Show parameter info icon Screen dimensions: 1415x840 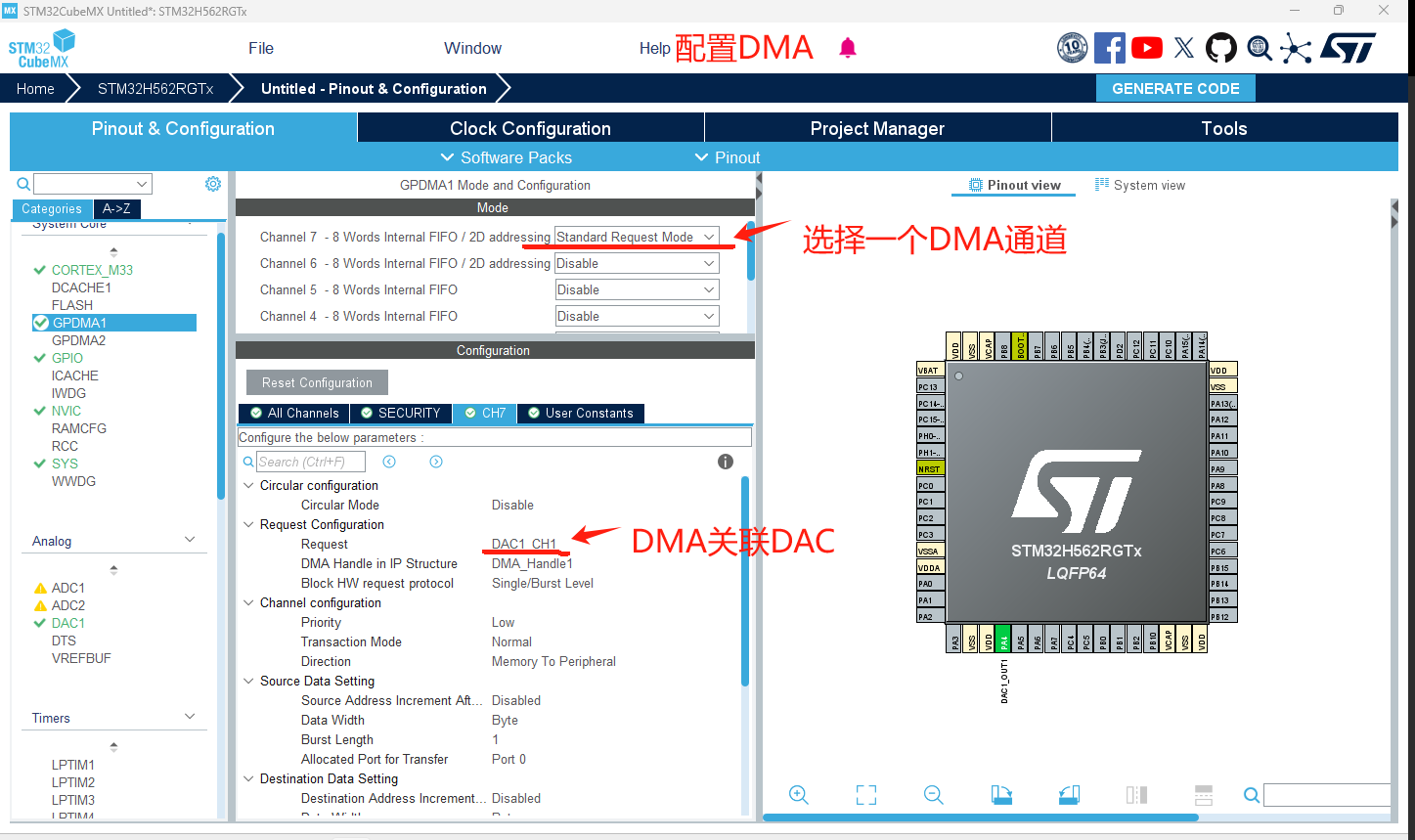click(x=726, y=462)
